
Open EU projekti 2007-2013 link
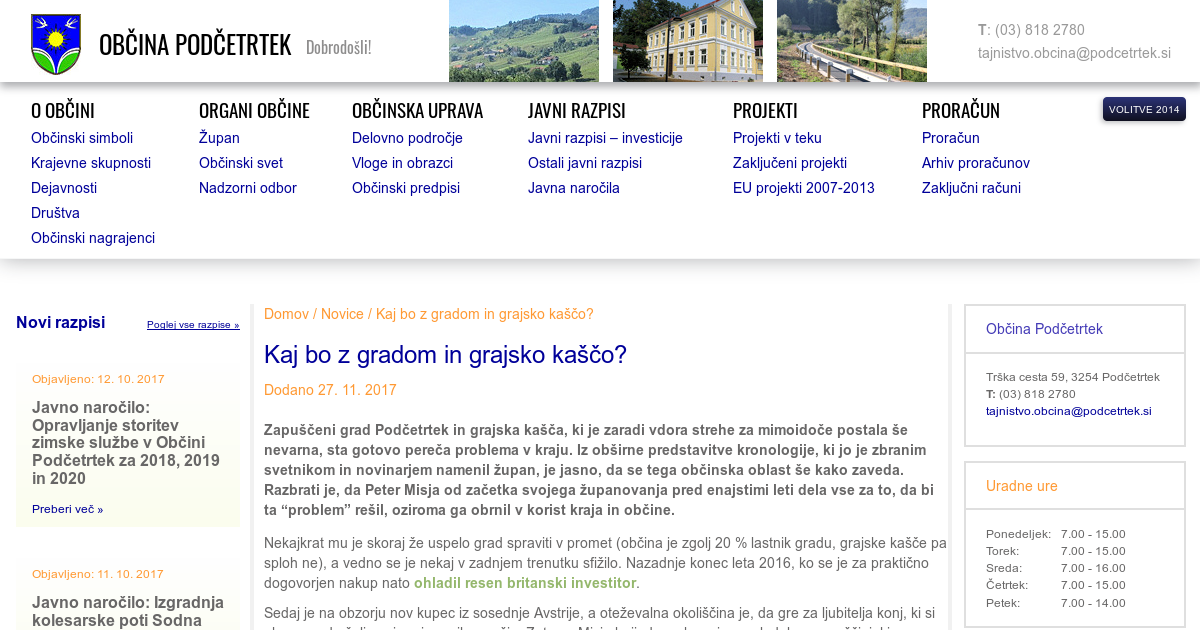(803, 188)
